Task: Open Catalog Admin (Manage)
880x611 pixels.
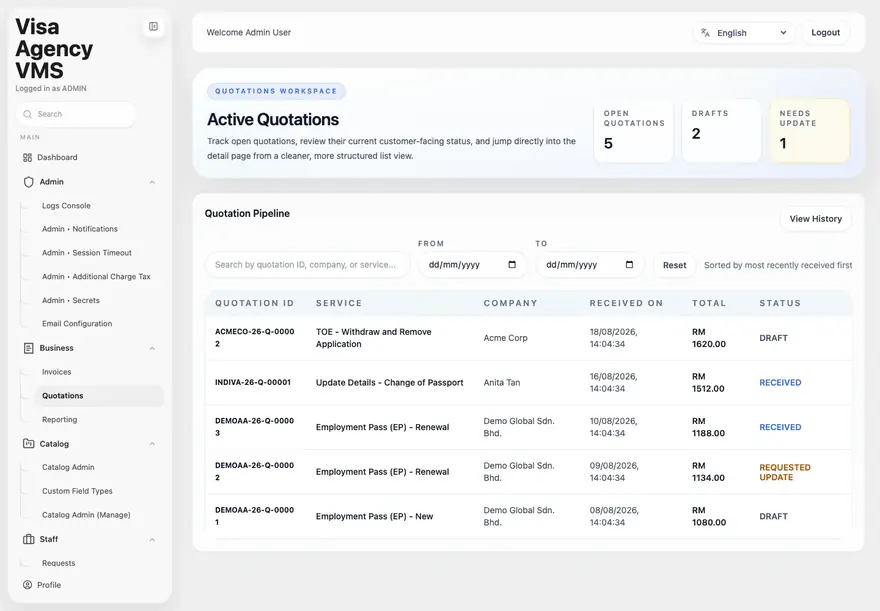Action: (86, 514)
